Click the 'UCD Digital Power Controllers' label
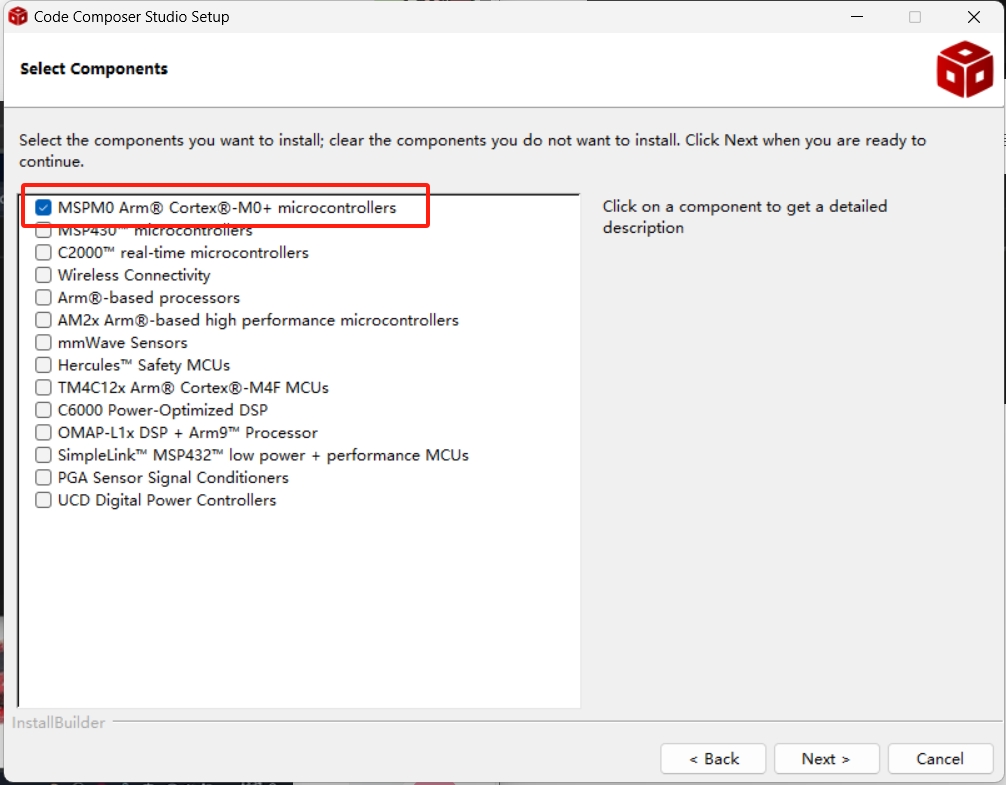 pos(167,500)
